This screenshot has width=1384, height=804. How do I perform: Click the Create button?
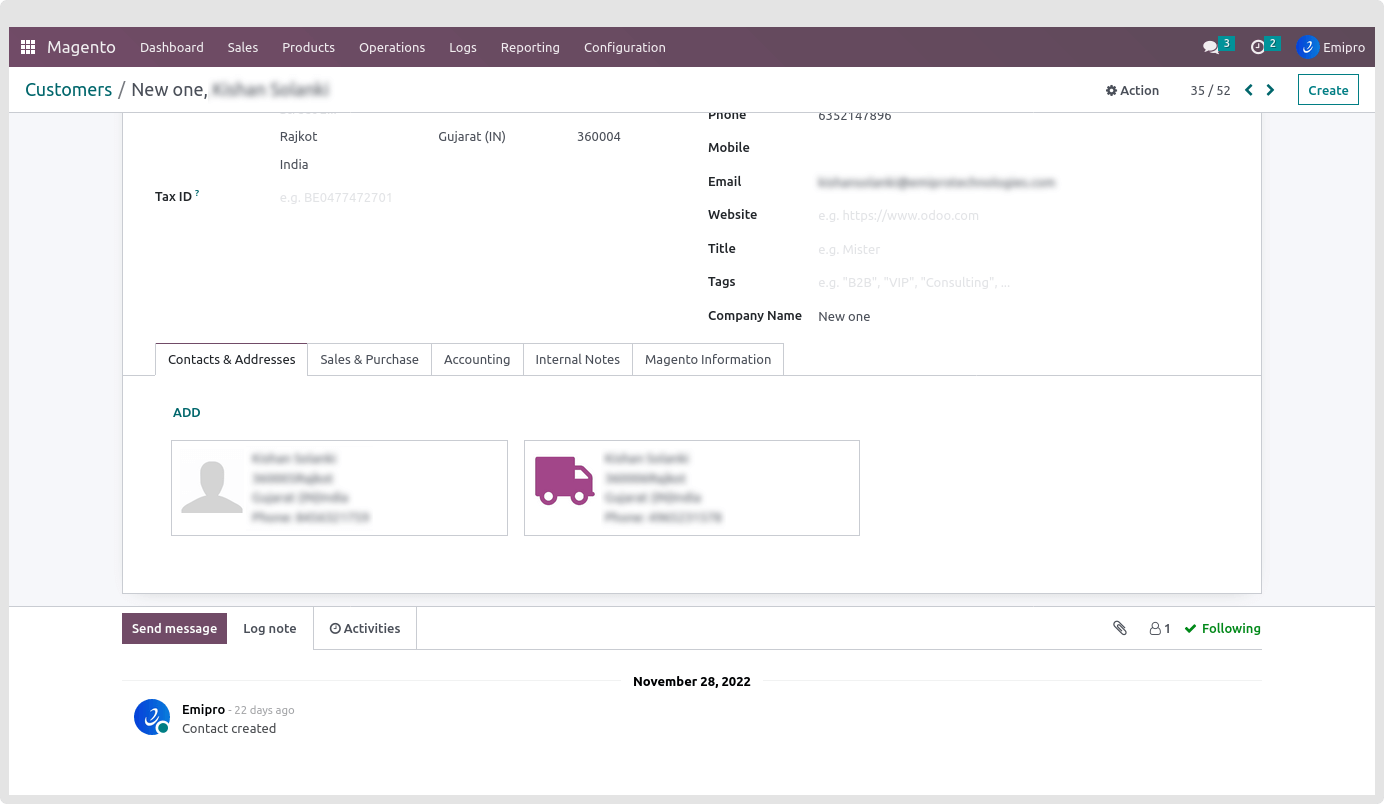tap(1328, 90)
